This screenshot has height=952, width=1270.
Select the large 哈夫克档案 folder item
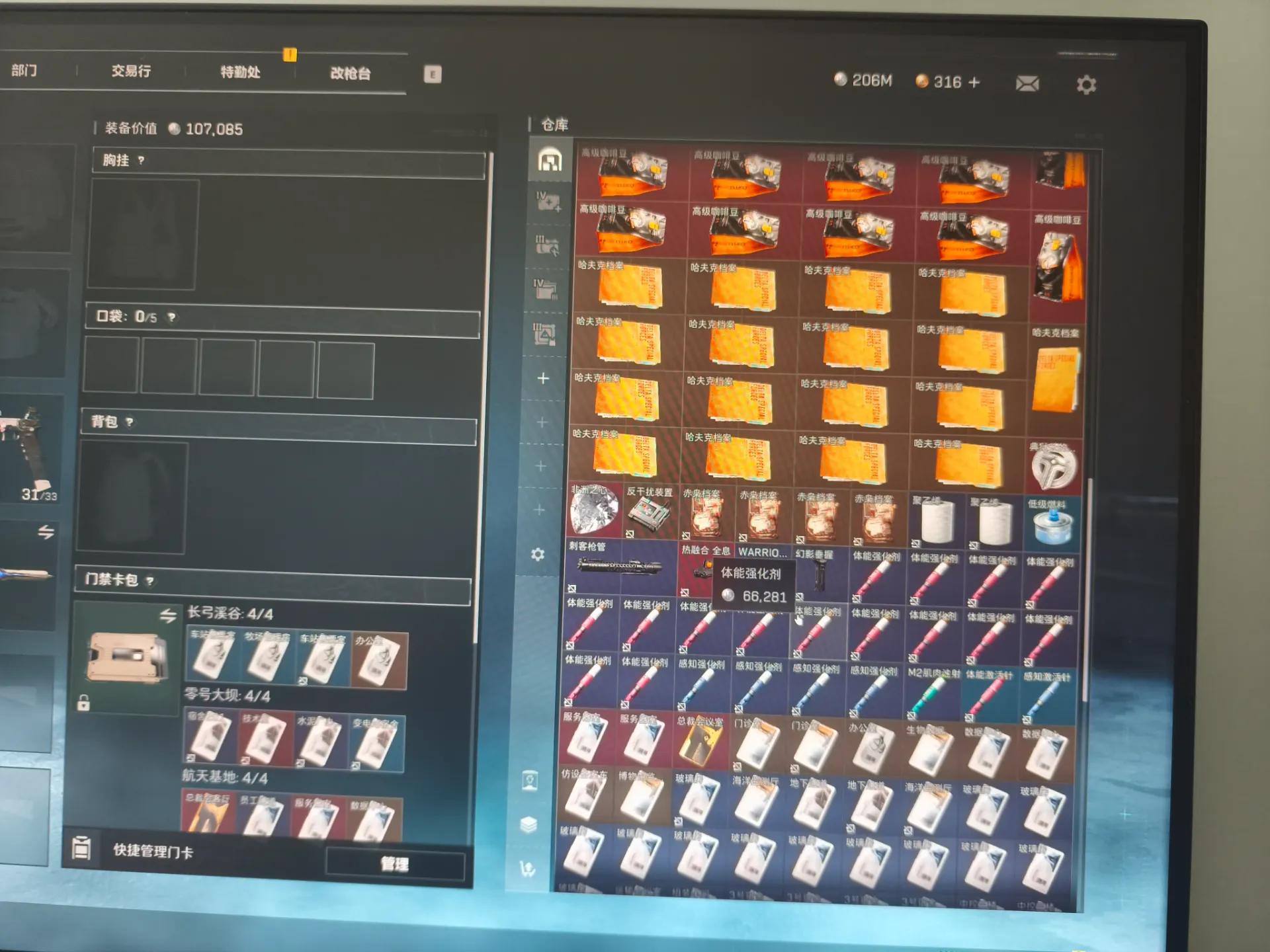click(x=1056, y=382)
